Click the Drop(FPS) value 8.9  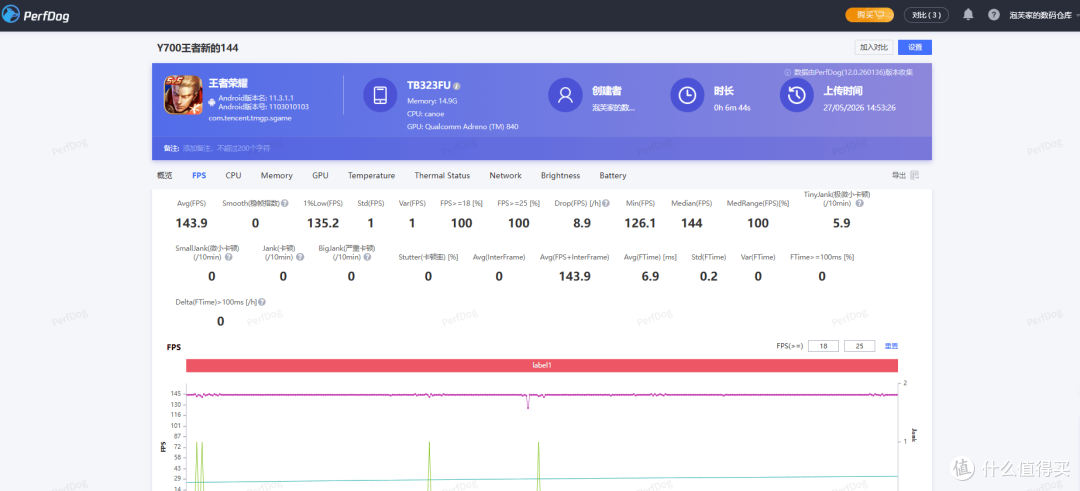click(582, 223)
